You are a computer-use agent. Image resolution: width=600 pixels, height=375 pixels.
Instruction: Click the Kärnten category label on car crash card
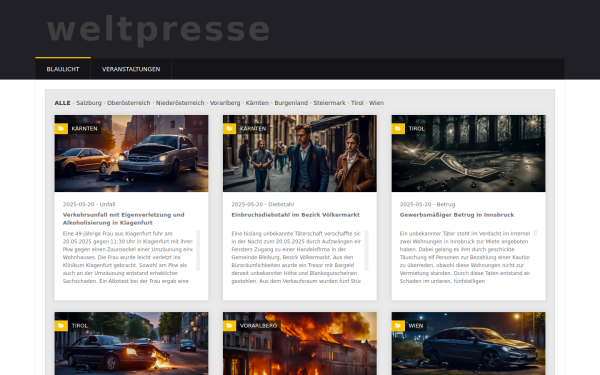tap(84, 129)
